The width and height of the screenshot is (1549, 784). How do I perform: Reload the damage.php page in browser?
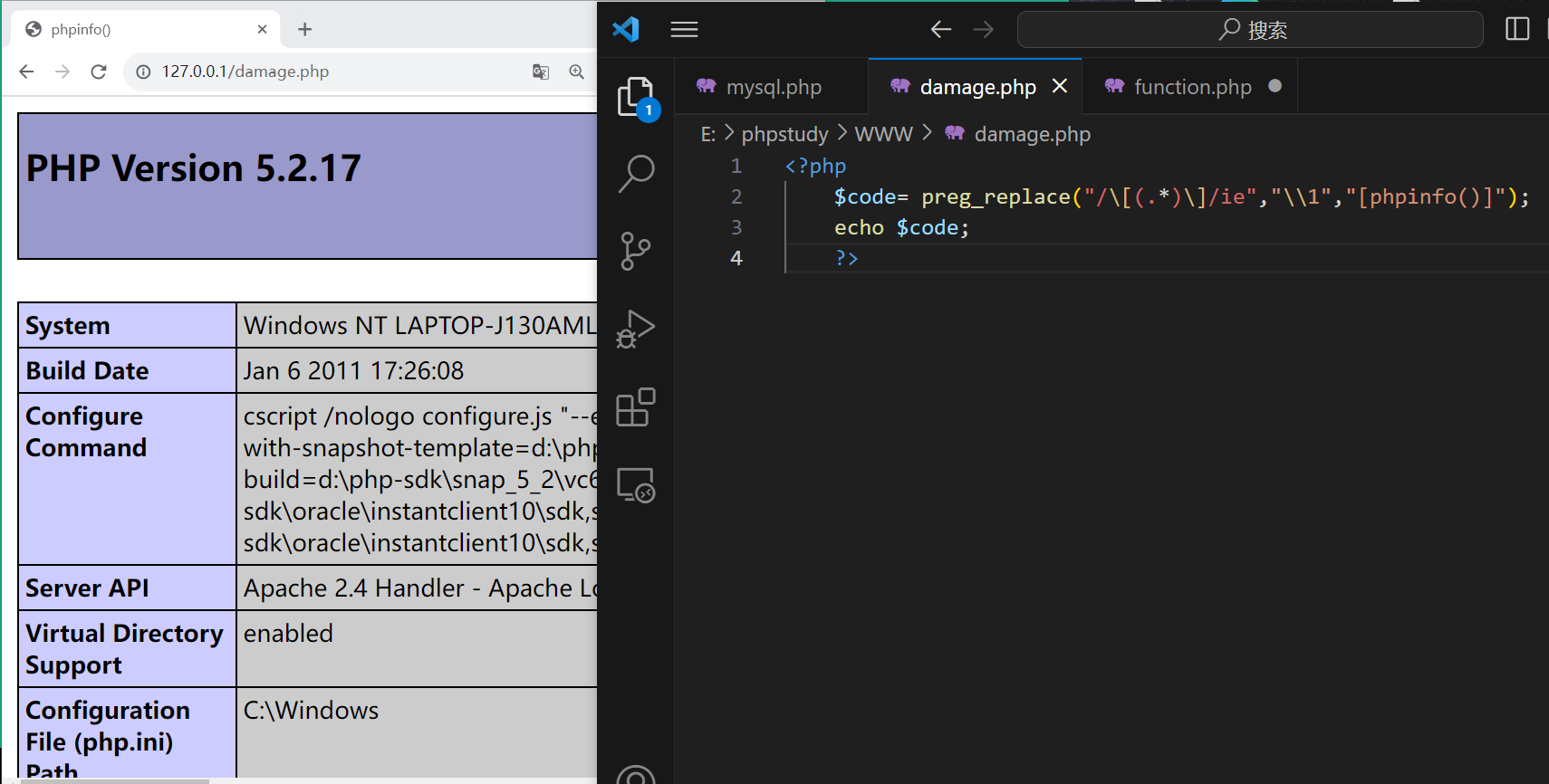coord(99,72)
